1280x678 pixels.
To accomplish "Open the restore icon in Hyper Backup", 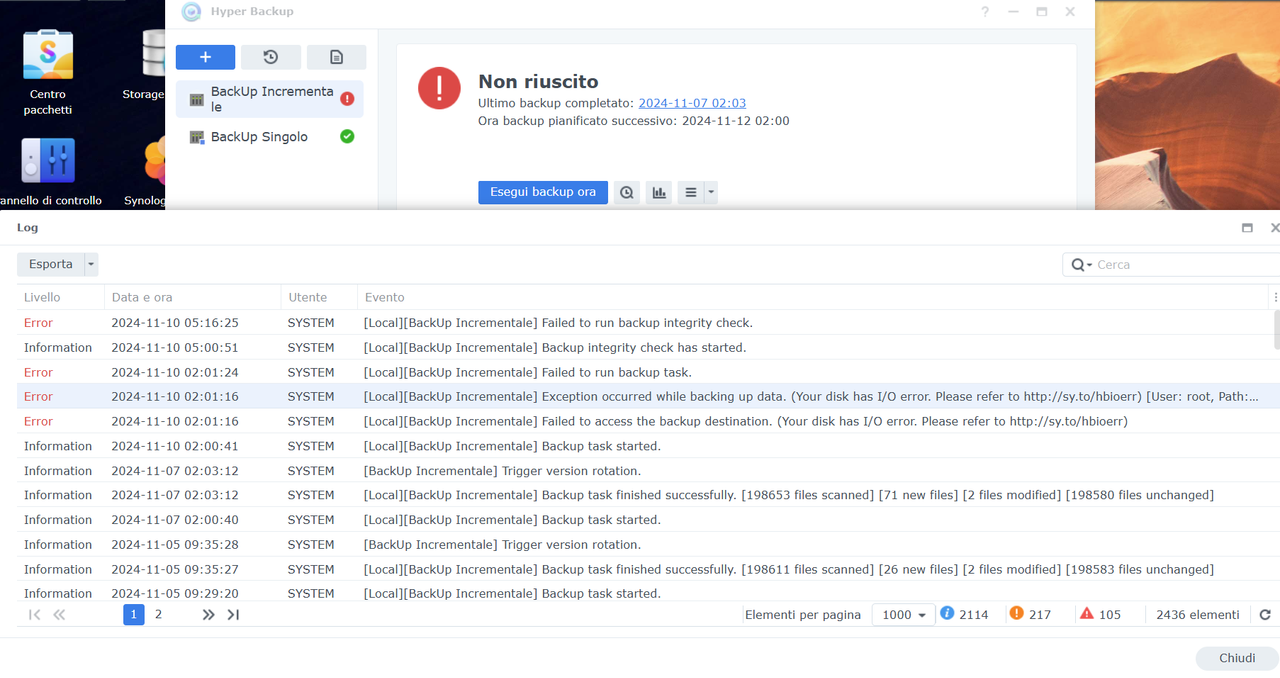I will [270, 57].
